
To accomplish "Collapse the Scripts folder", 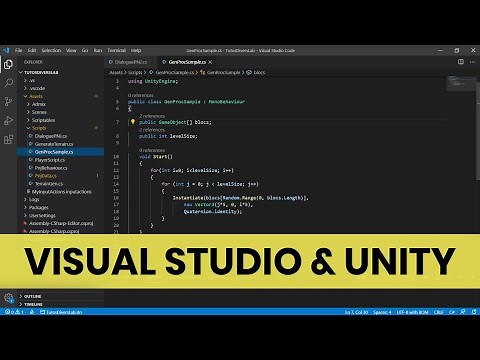I will (39, 128).
